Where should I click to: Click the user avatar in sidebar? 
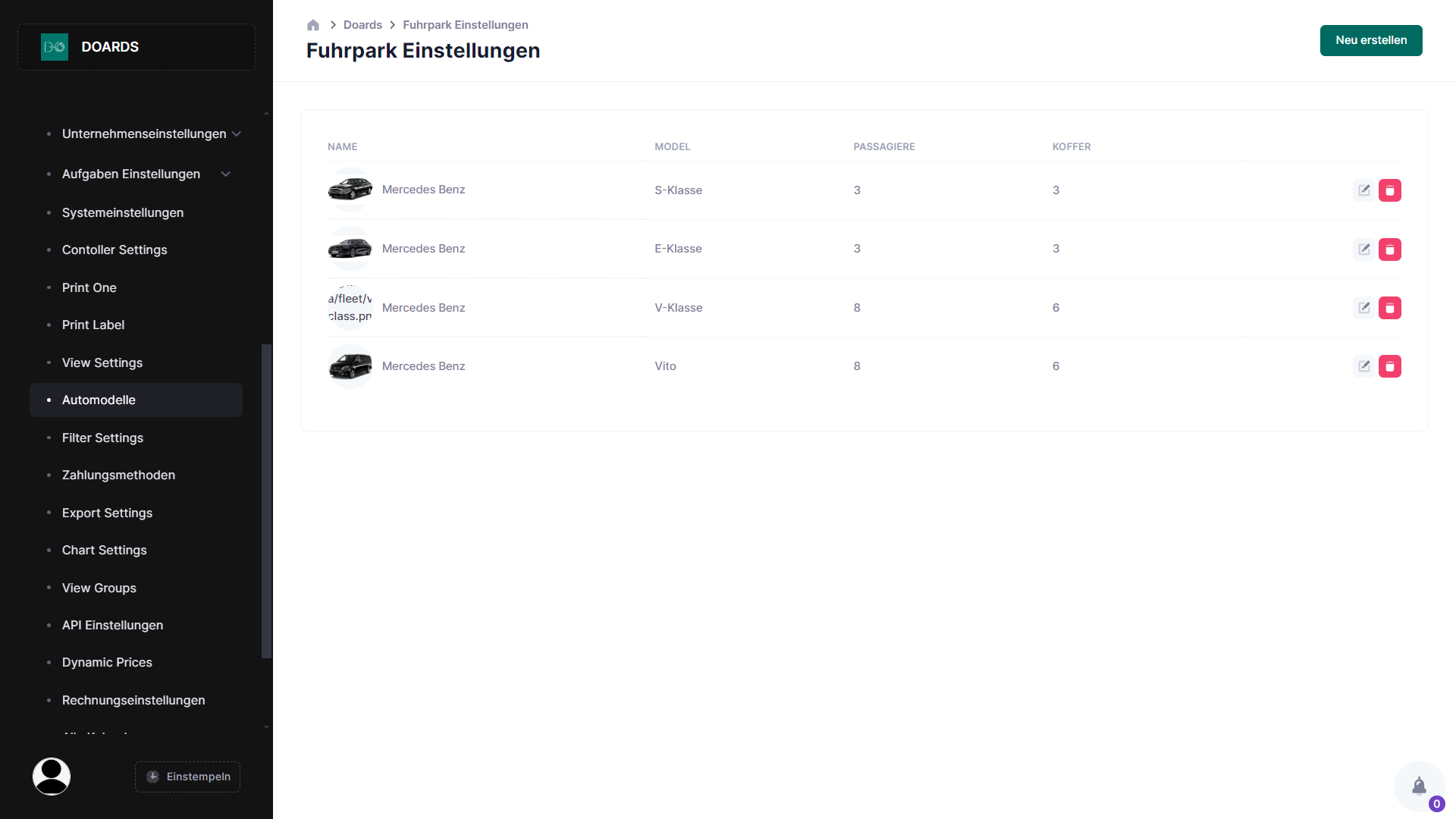(x=52, y=777)
